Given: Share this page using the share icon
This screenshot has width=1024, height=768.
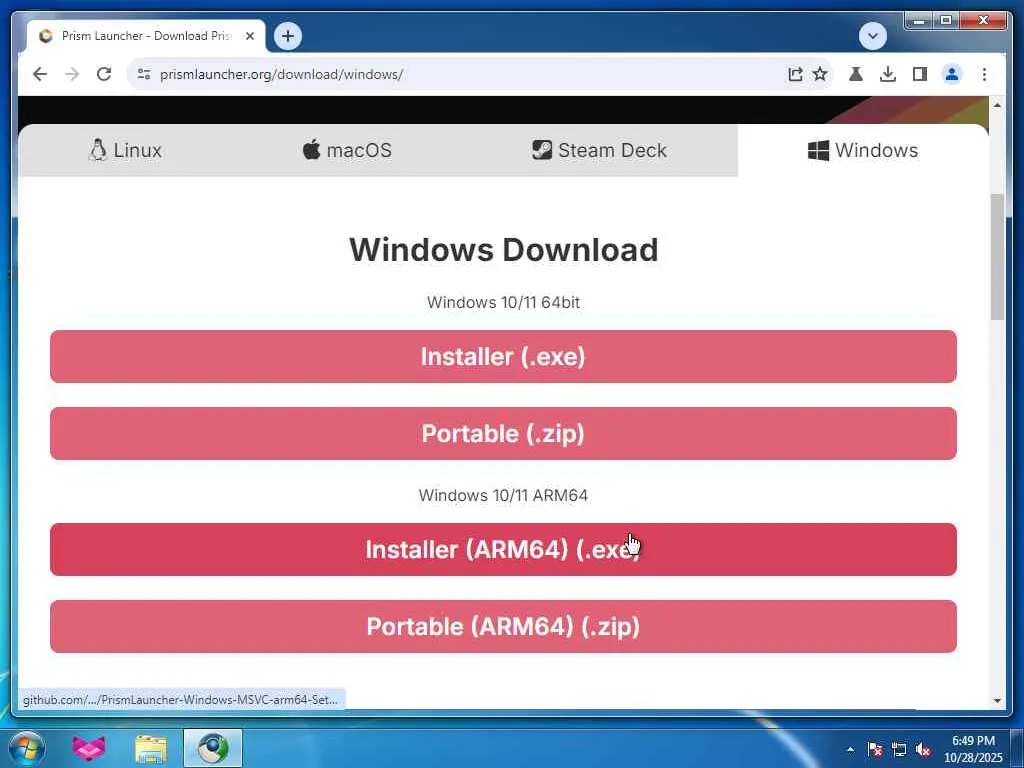Looking at the screenshot, I should (x=795, y=74).
